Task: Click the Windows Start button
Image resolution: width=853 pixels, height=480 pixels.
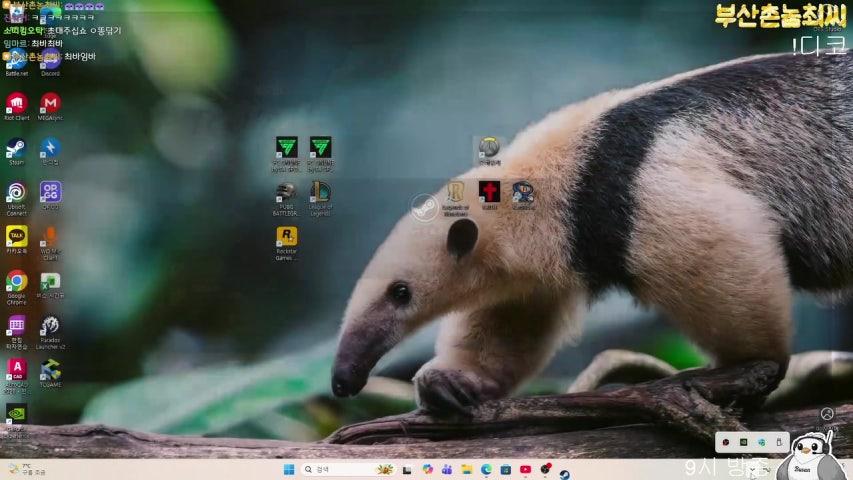Action: [x=289, y=469]
